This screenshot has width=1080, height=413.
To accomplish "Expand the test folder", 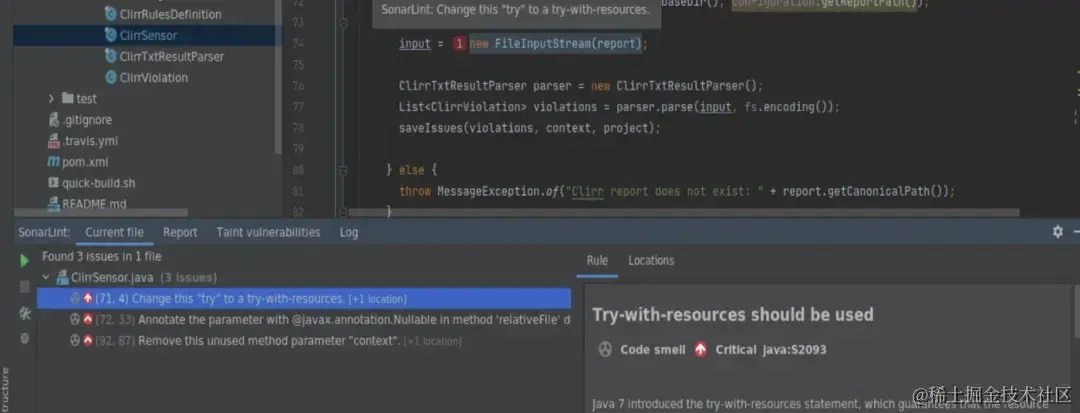I will point(51,98).
